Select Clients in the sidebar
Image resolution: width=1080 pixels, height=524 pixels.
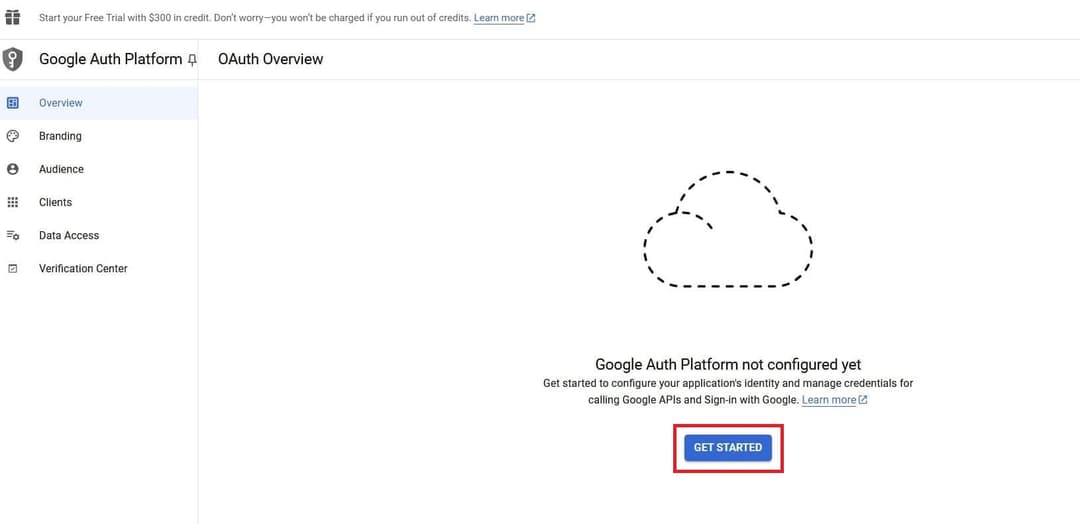pyautogui.click(x=55, y=202)
